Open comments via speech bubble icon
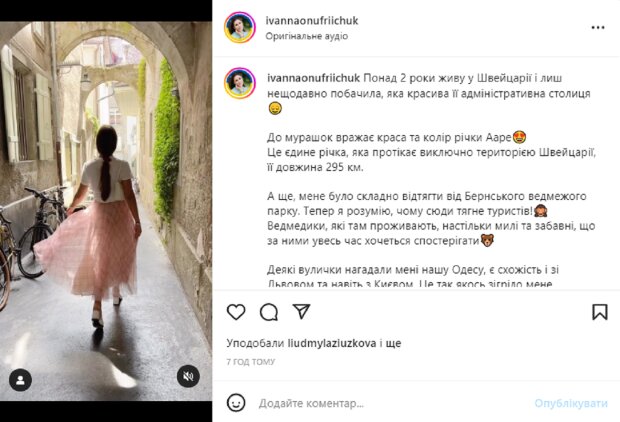Screen dimensions: 620x422 point(269,312)
